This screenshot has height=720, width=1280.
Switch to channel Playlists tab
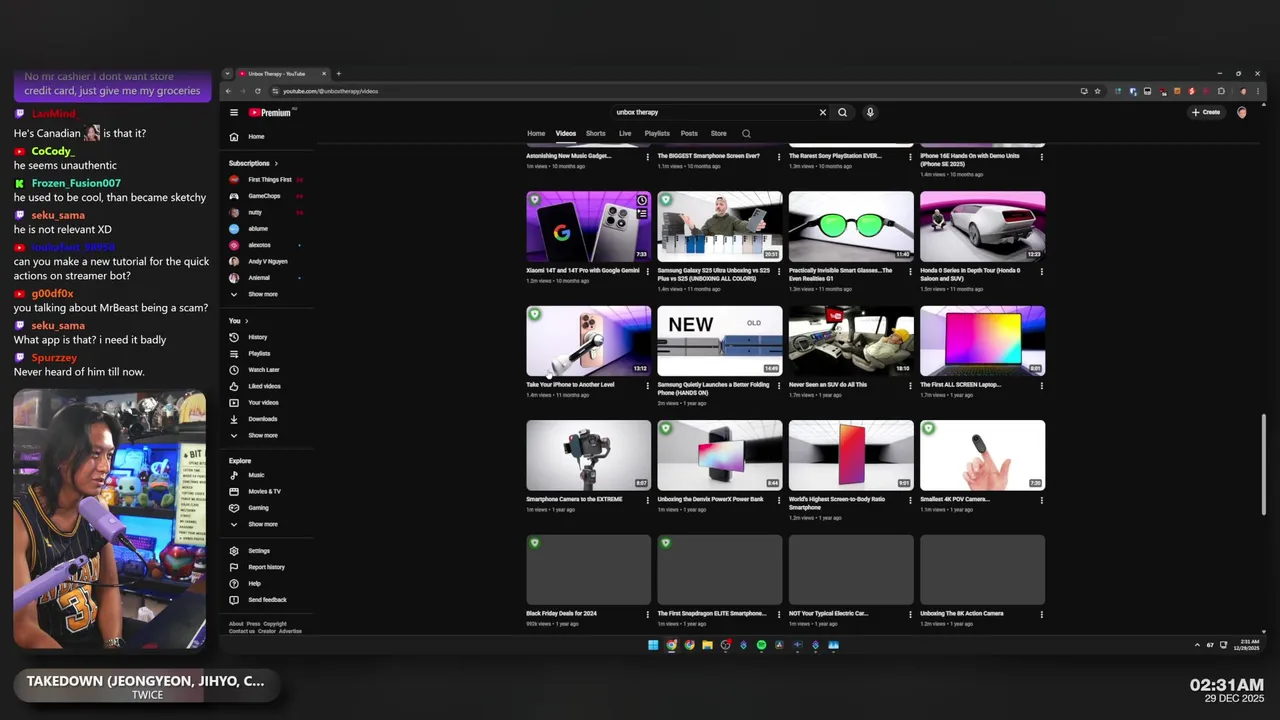click(x=657, y=134)
